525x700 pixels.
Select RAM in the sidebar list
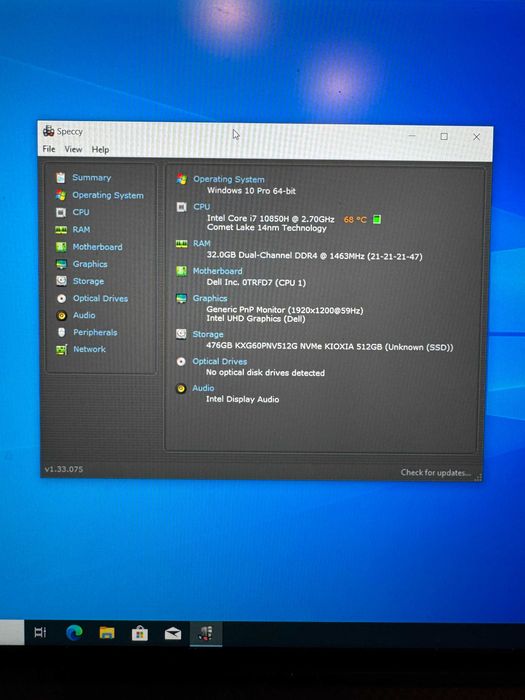pos(81,229)
